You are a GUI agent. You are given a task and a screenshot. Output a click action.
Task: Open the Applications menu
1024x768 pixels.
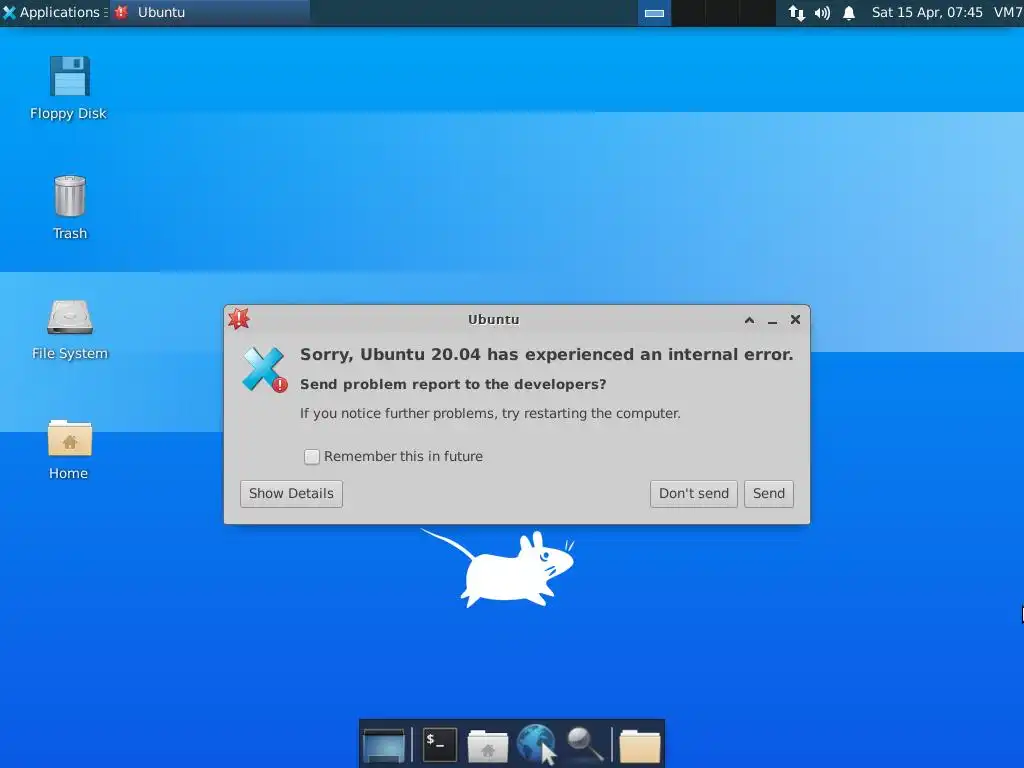pyautogui.click(x=52, y=12)
